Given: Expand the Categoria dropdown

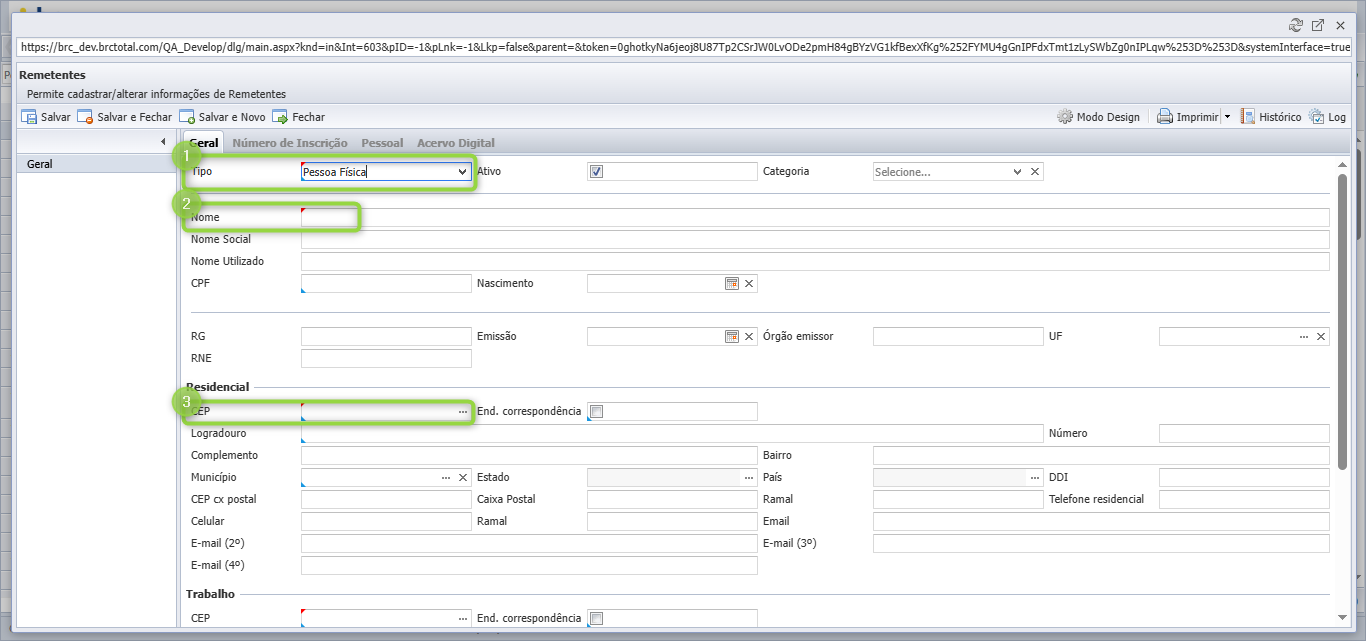Looking at the screenshot, I should coord(1017,172).
